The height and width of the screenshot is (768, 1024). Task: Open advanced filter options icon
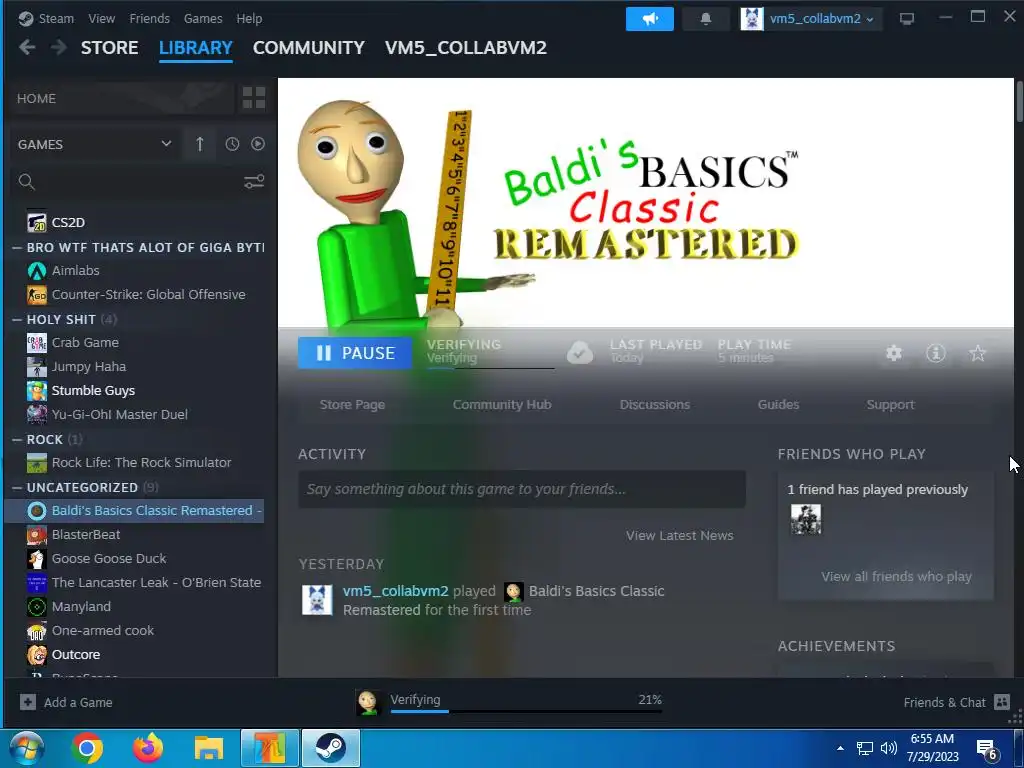coord(254,181)
